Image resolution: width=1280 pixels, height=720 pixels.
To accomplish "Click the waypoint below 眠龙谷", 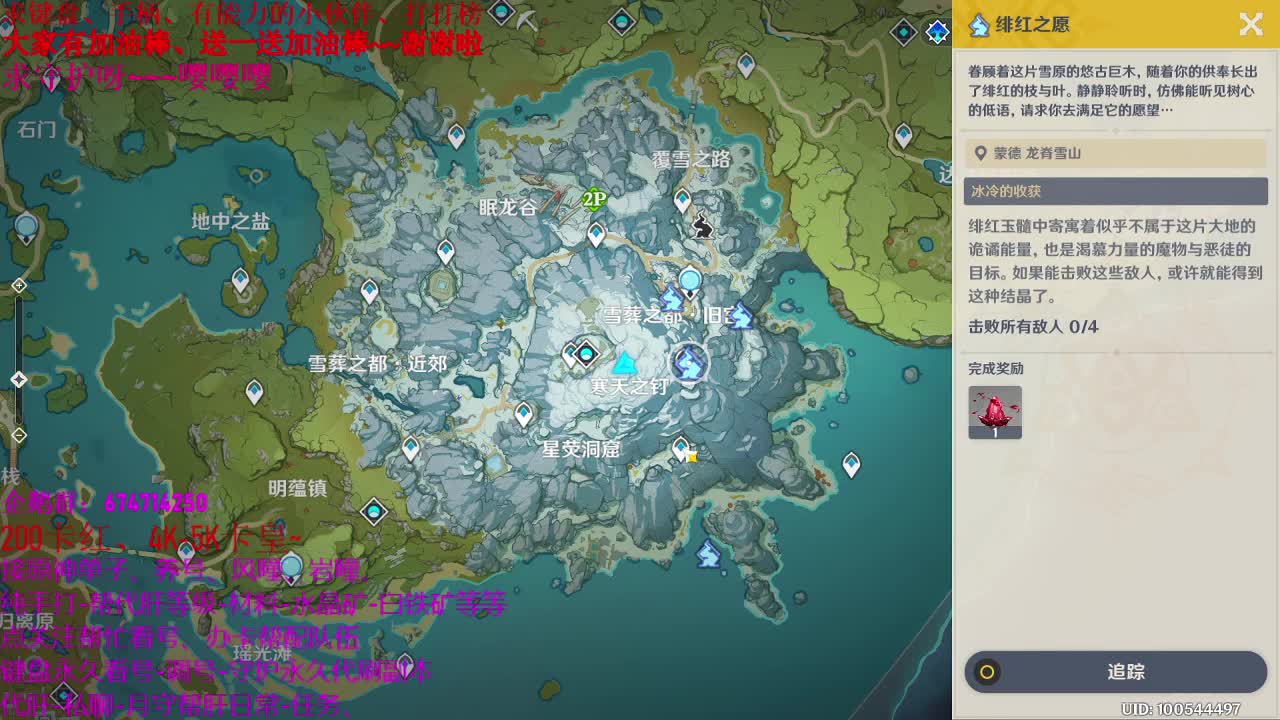I will click(x=596, y=235).
